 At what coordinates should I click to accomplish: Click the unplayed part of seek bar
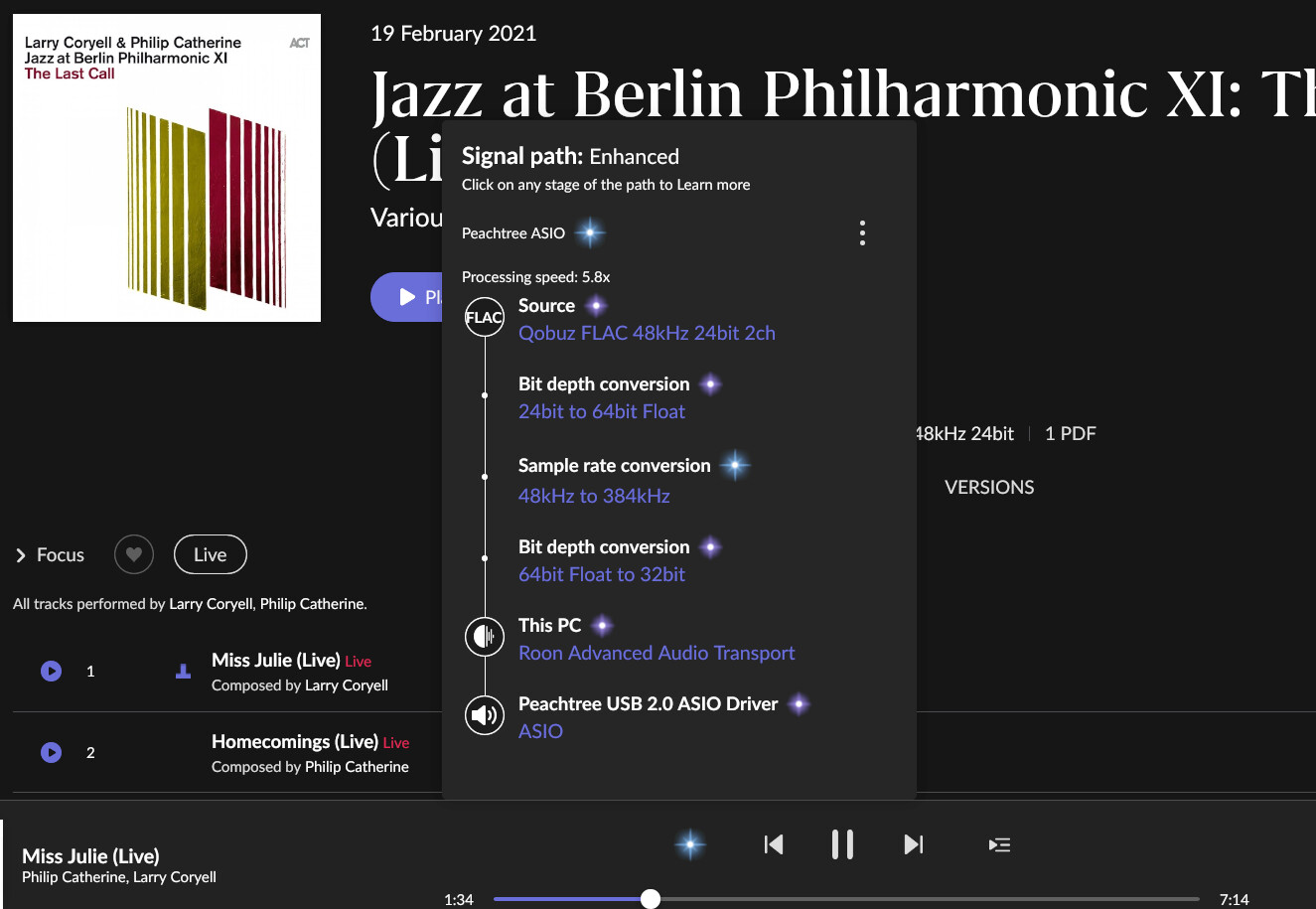[x=930, y=899]
